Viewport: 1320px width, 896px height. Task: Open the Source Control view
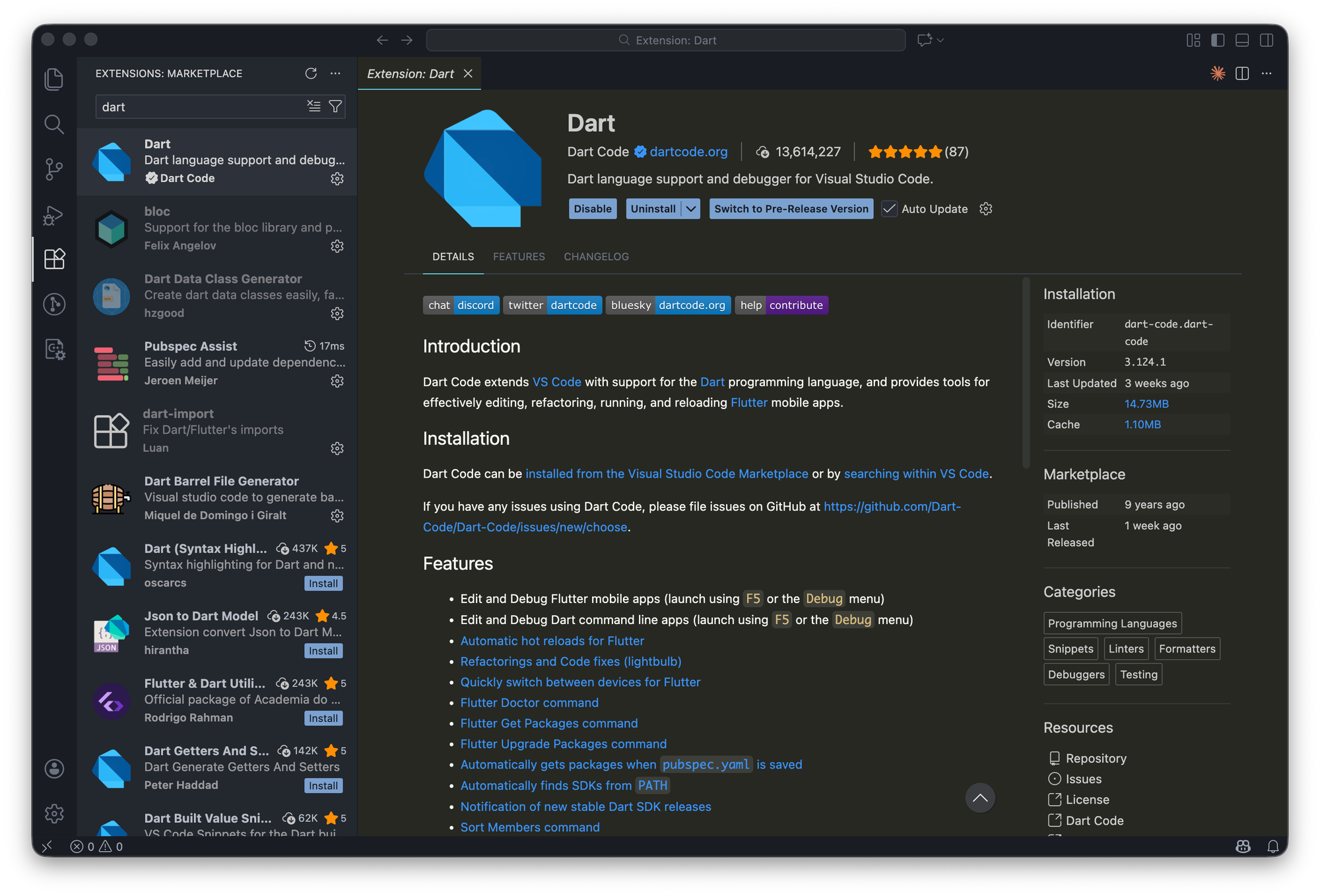pyautogui.click(x=54, y=169)
